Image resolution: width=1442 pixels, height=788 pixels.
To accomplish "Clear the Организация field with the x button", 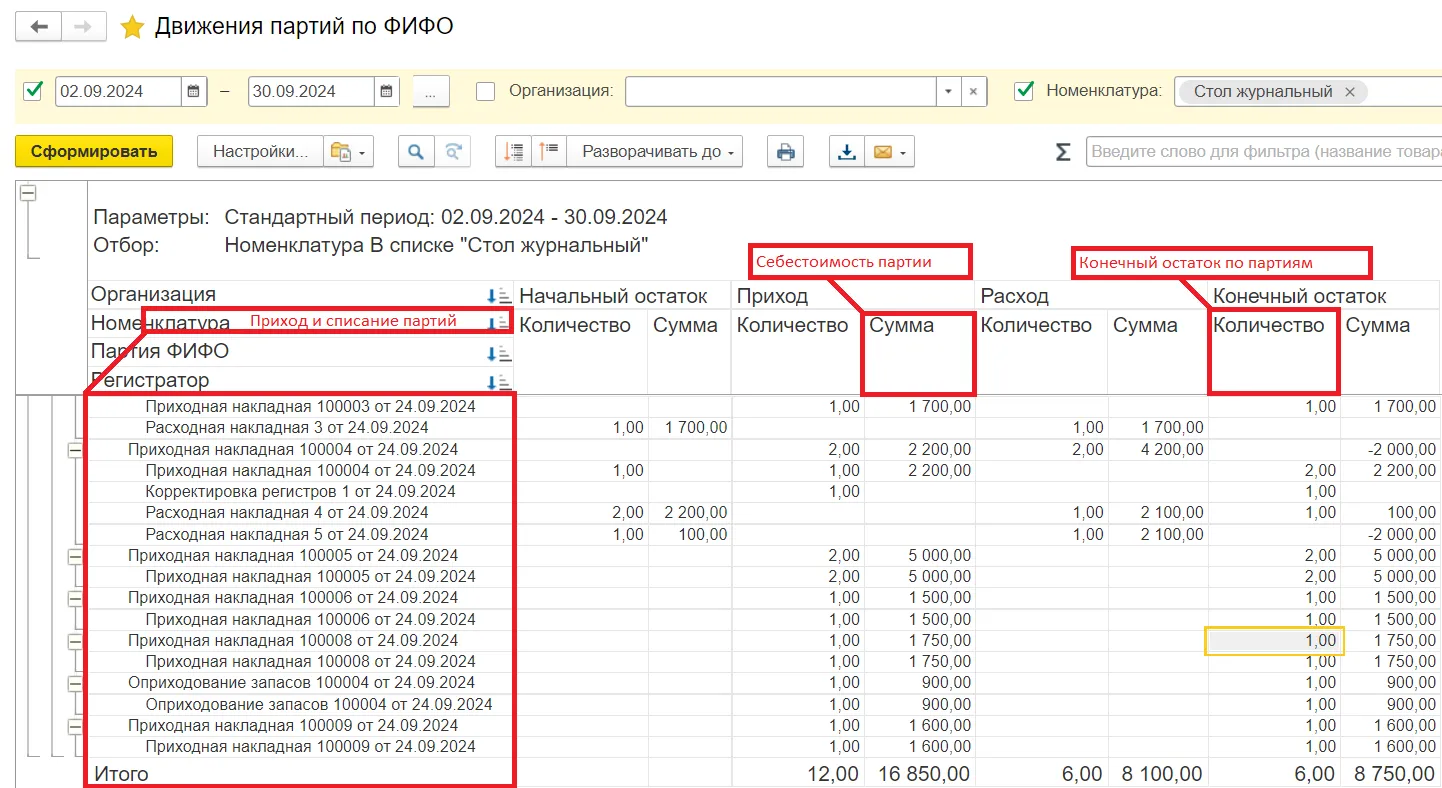I will pyautogui.click(x=974, y=91).
